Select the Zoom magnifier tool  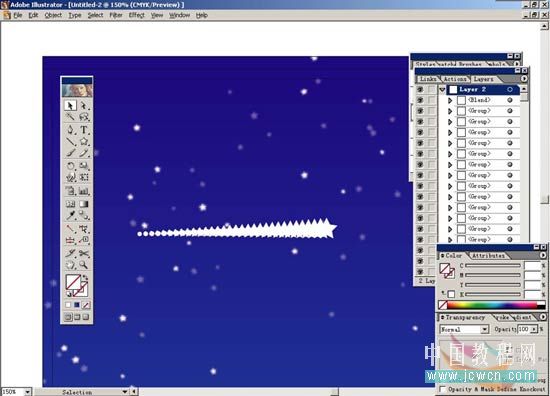(x=84, y=265)
